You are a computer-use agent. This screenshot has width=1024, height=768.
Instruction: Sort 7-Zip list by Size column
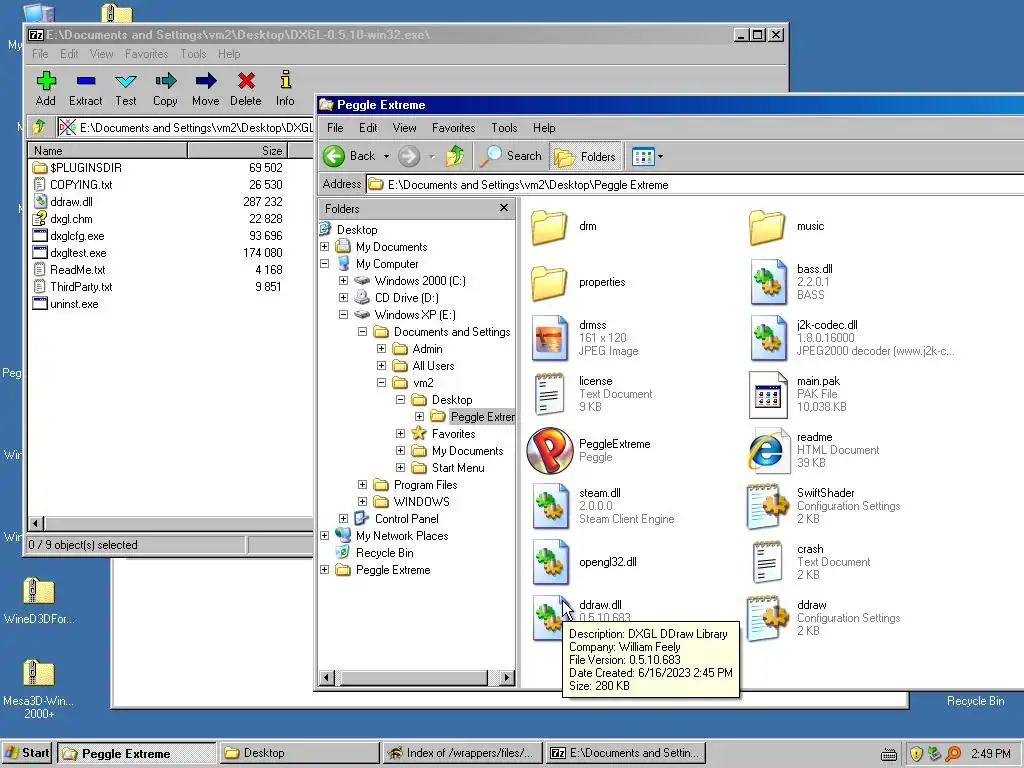click(238, 150)
